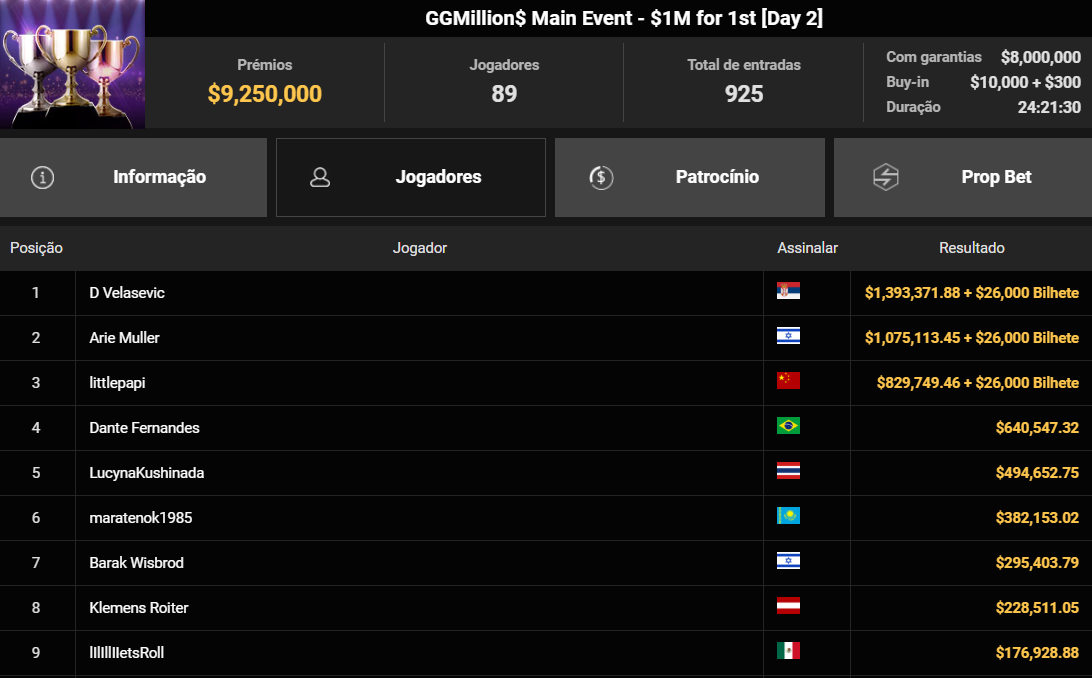Switch to the Patrocínio tab
The height and width of the screenshot is (678, 1092).
716,176
